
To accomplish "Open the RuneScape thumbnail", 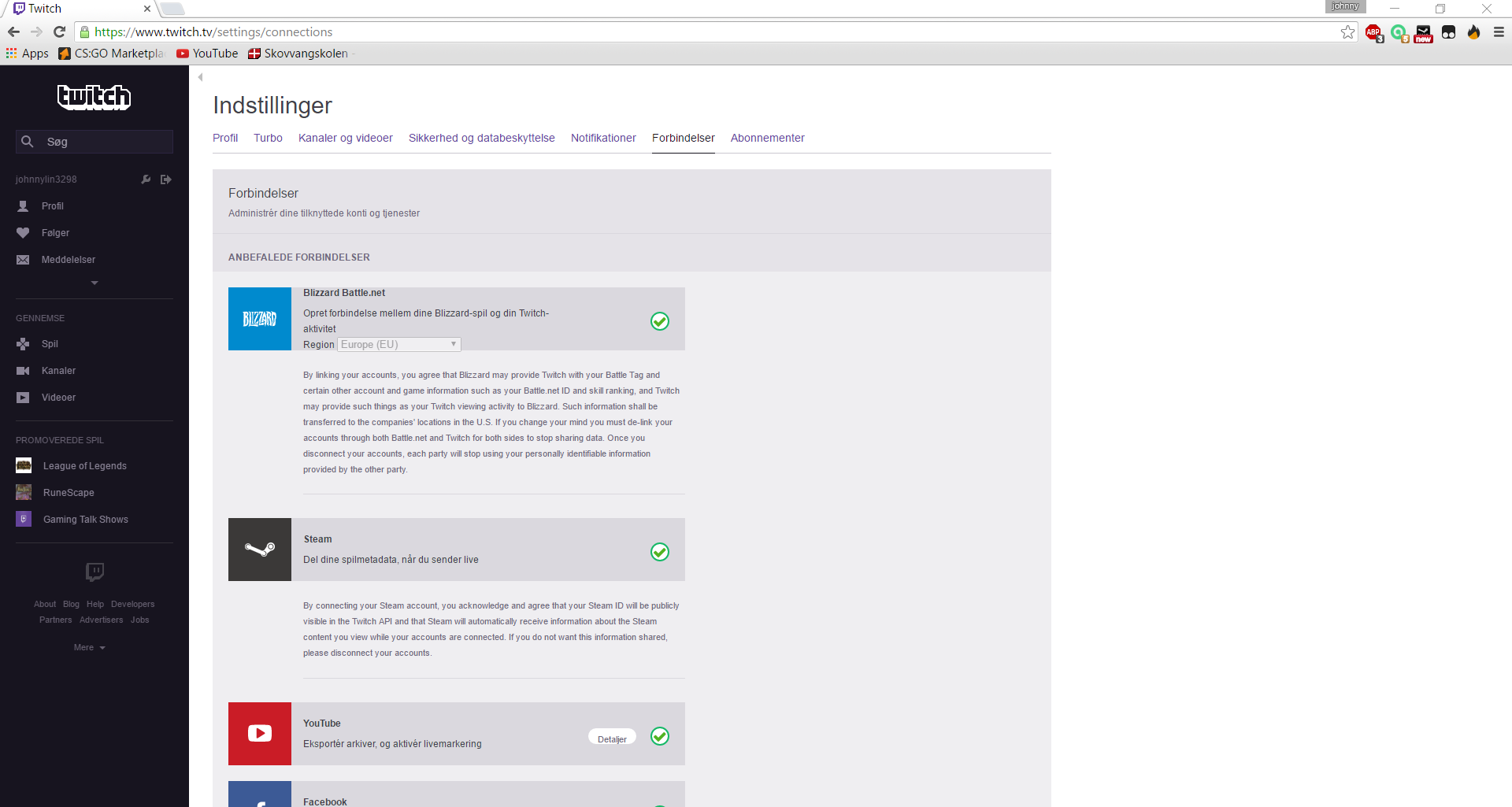I will click(24, 492).
